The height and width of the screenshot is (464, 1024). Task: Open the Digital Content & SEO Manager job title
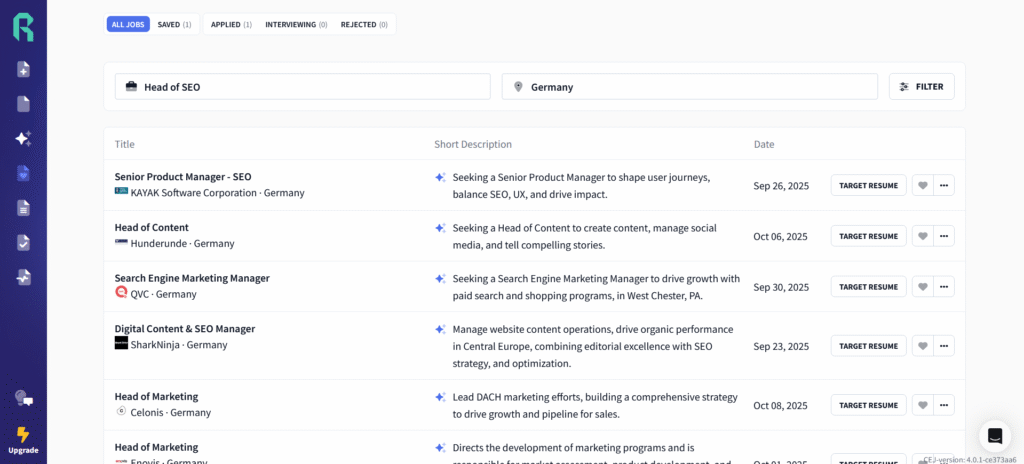[185, 328]
